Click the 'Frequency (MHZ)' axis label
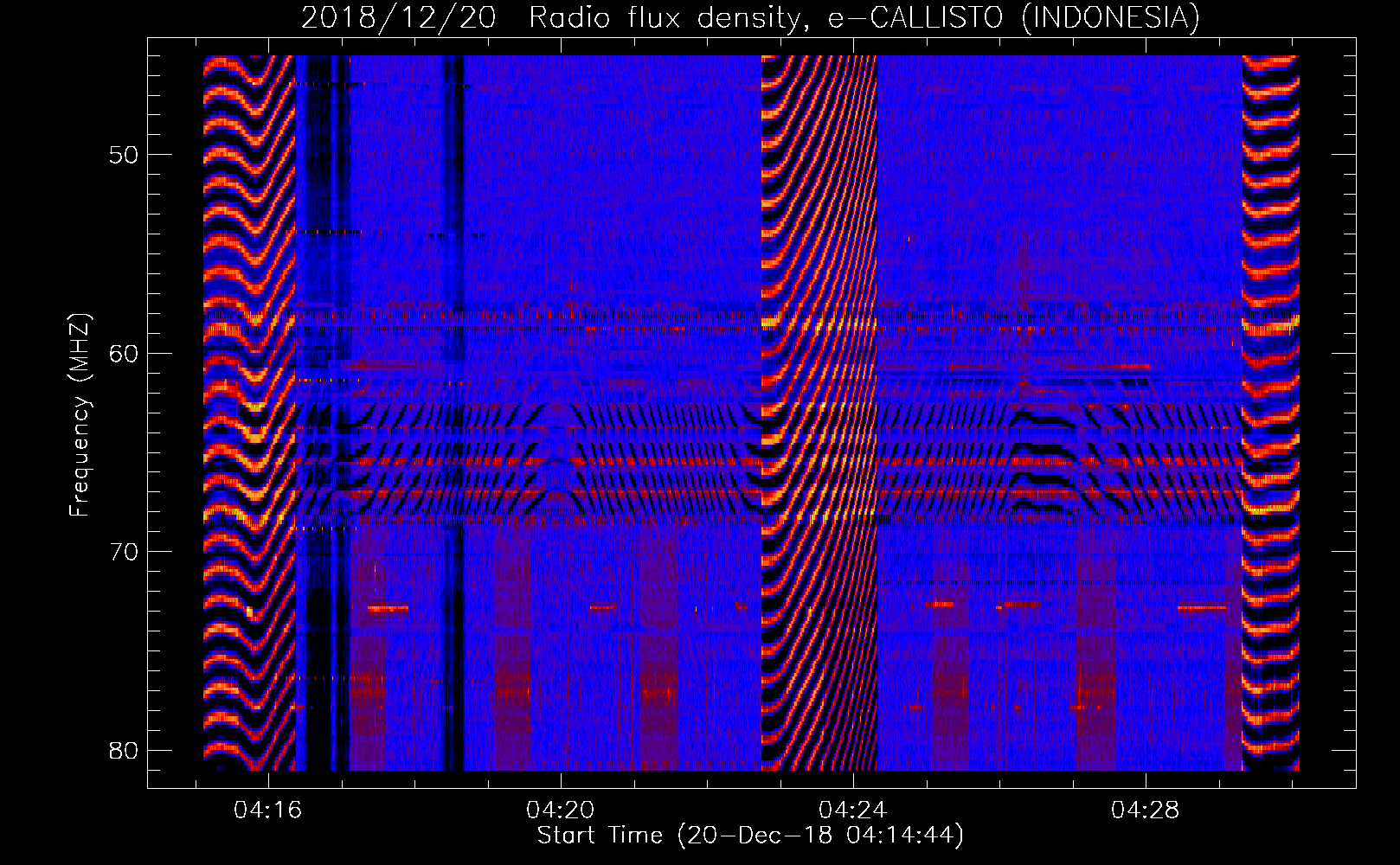The height and width of the screenshot is (865, 1400). [x=80, y=415]
